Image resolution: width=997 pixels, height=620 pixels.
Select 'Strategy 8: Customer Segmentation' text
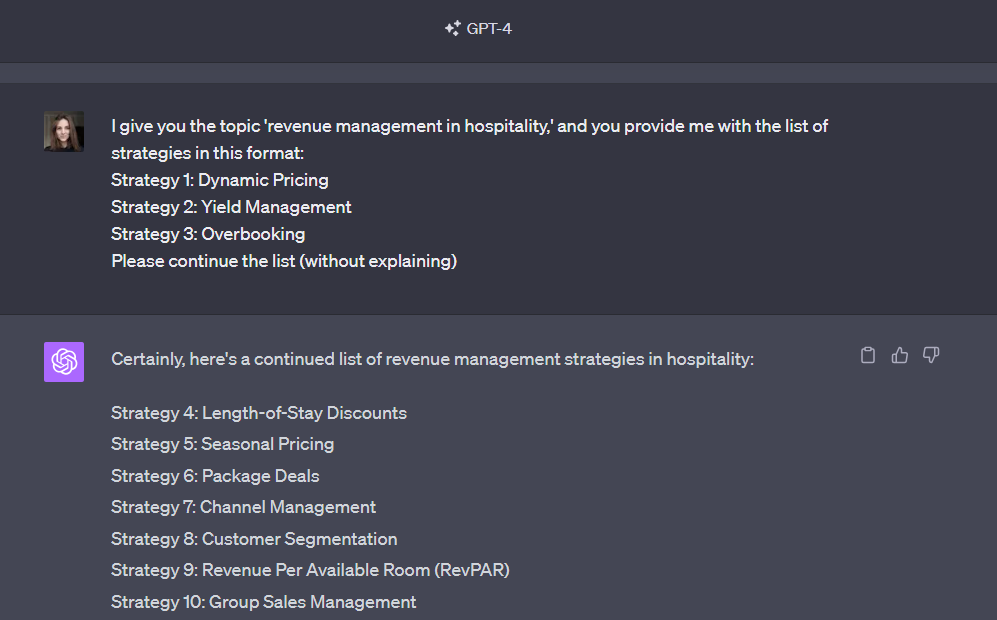click(254, 539)
